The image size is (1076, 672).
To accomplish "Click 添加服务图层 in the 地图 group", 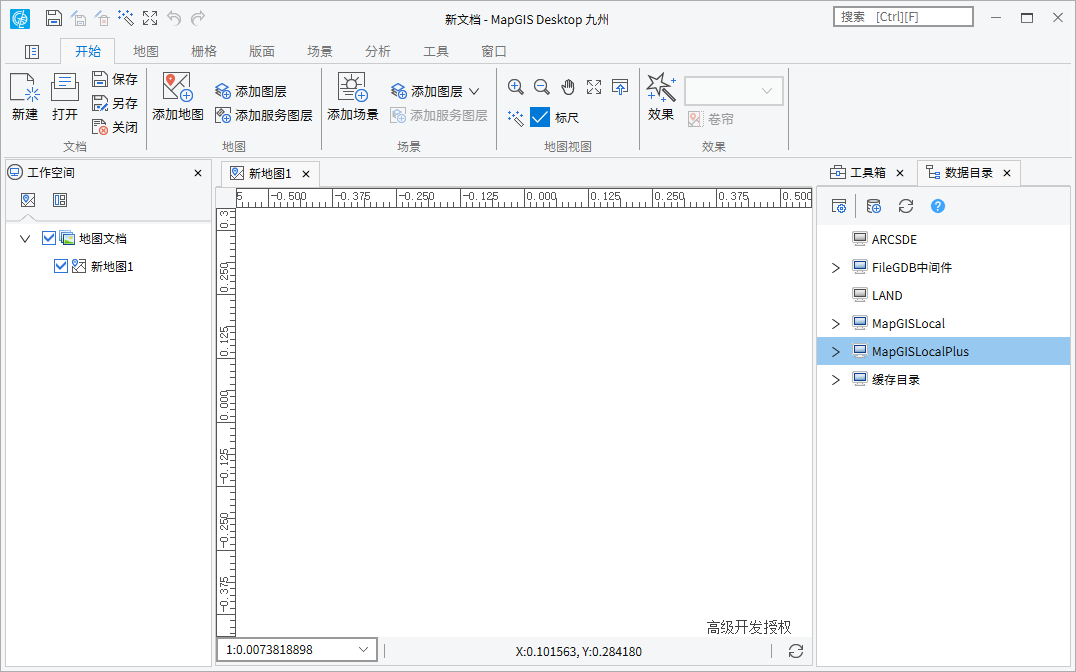I will click(x=264, y=115).
